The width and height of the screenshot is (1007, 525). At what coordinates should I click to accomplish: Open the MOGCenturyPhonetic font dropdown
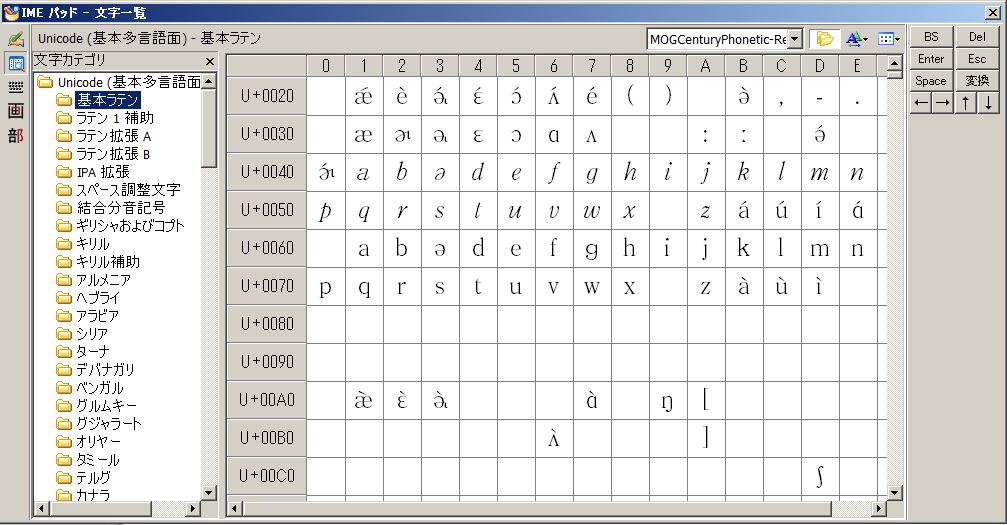coord(795,39)
